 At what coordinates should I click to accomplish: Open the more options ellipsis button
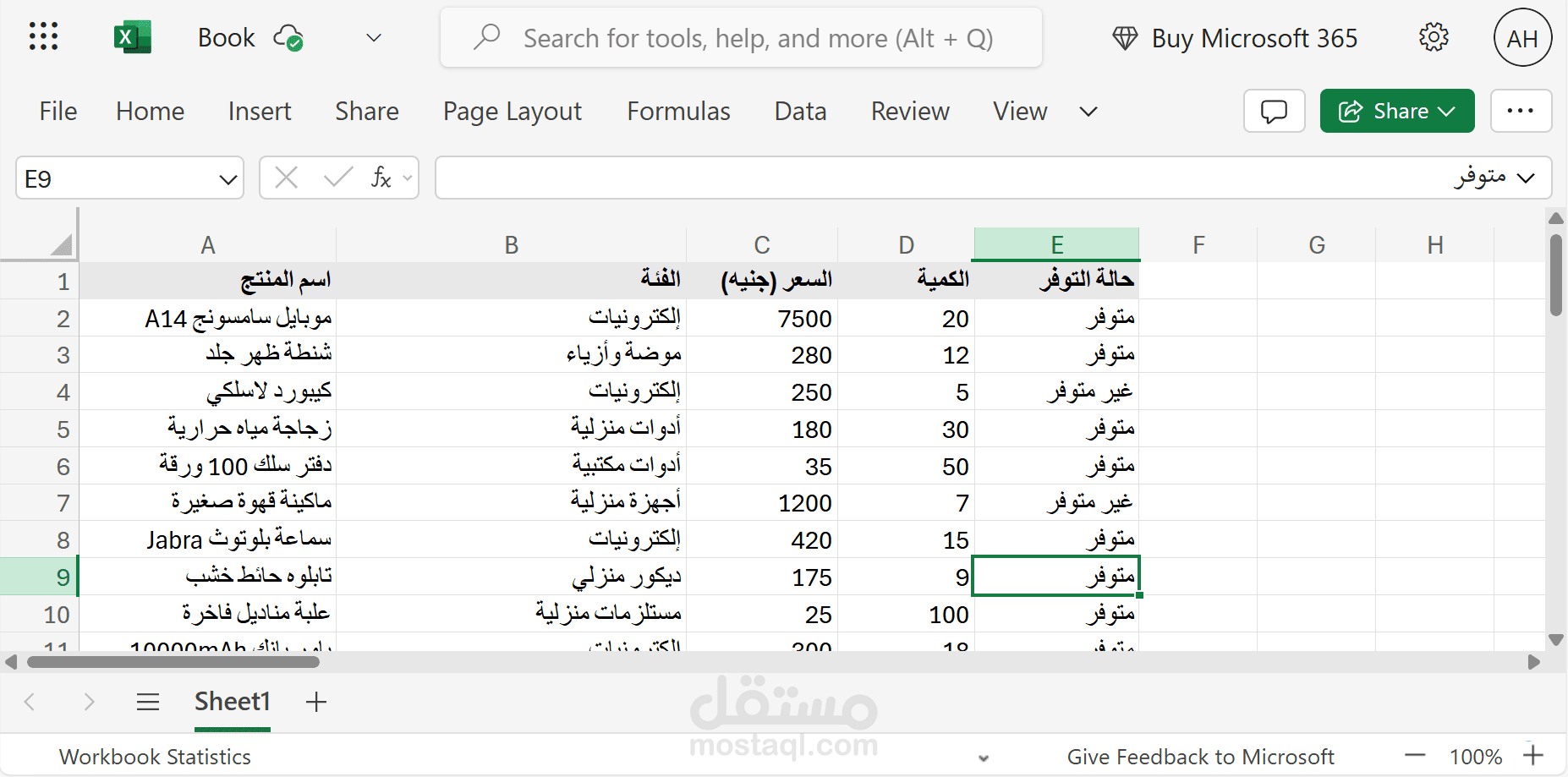[1521, 111]
